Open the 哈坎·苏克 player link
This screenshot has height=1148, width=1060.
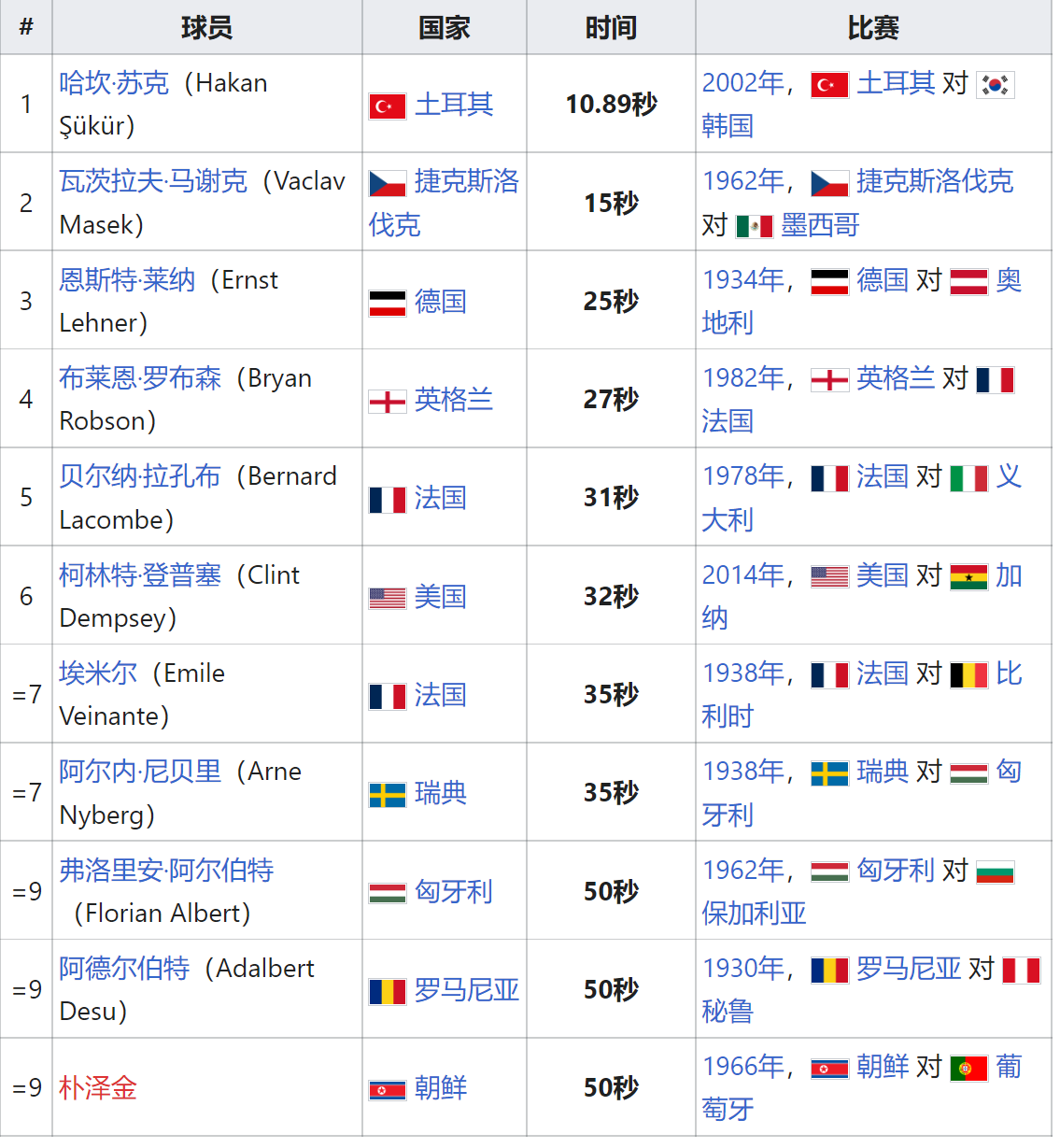[114, 83]
